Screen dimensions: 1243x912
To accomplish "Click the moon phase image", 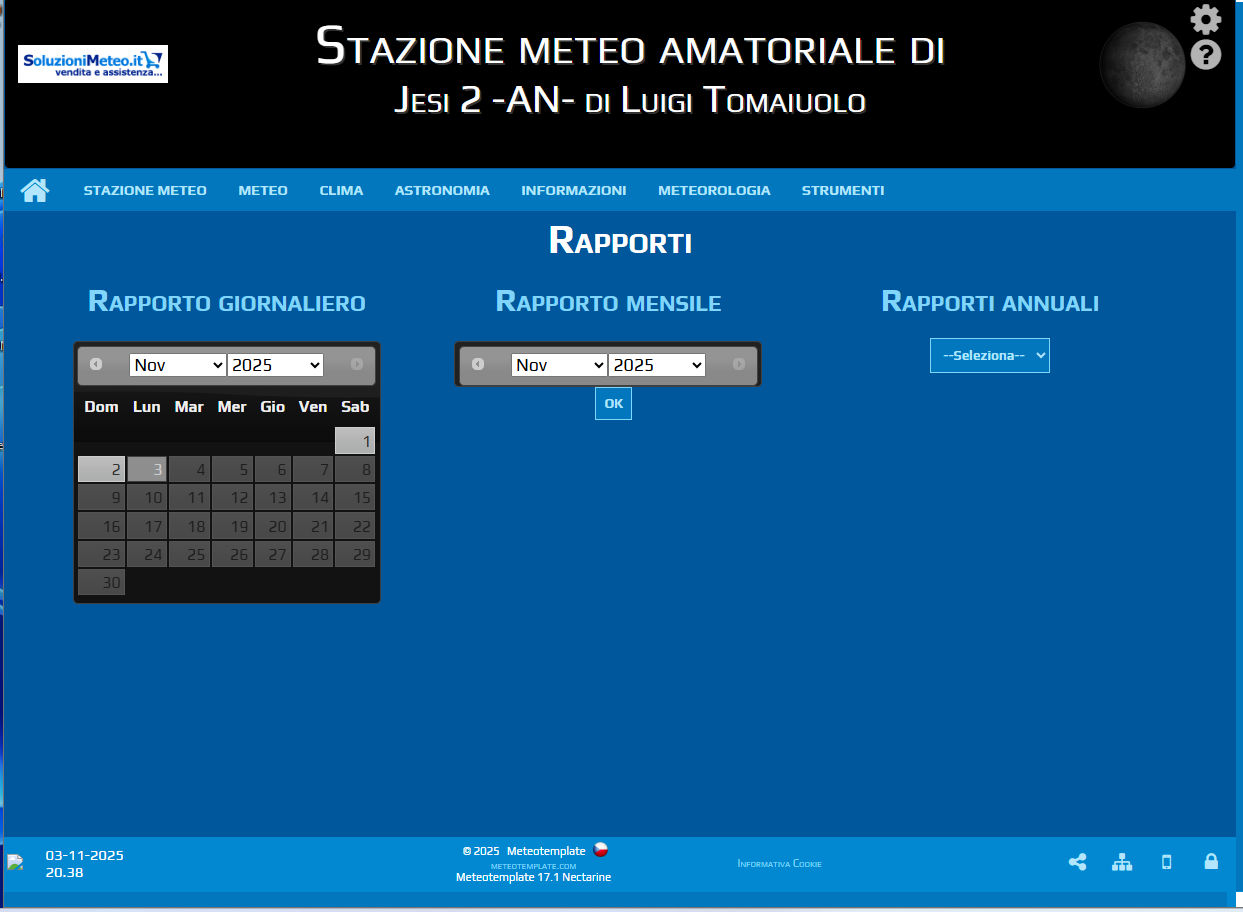I will (x=1141, y=65).
